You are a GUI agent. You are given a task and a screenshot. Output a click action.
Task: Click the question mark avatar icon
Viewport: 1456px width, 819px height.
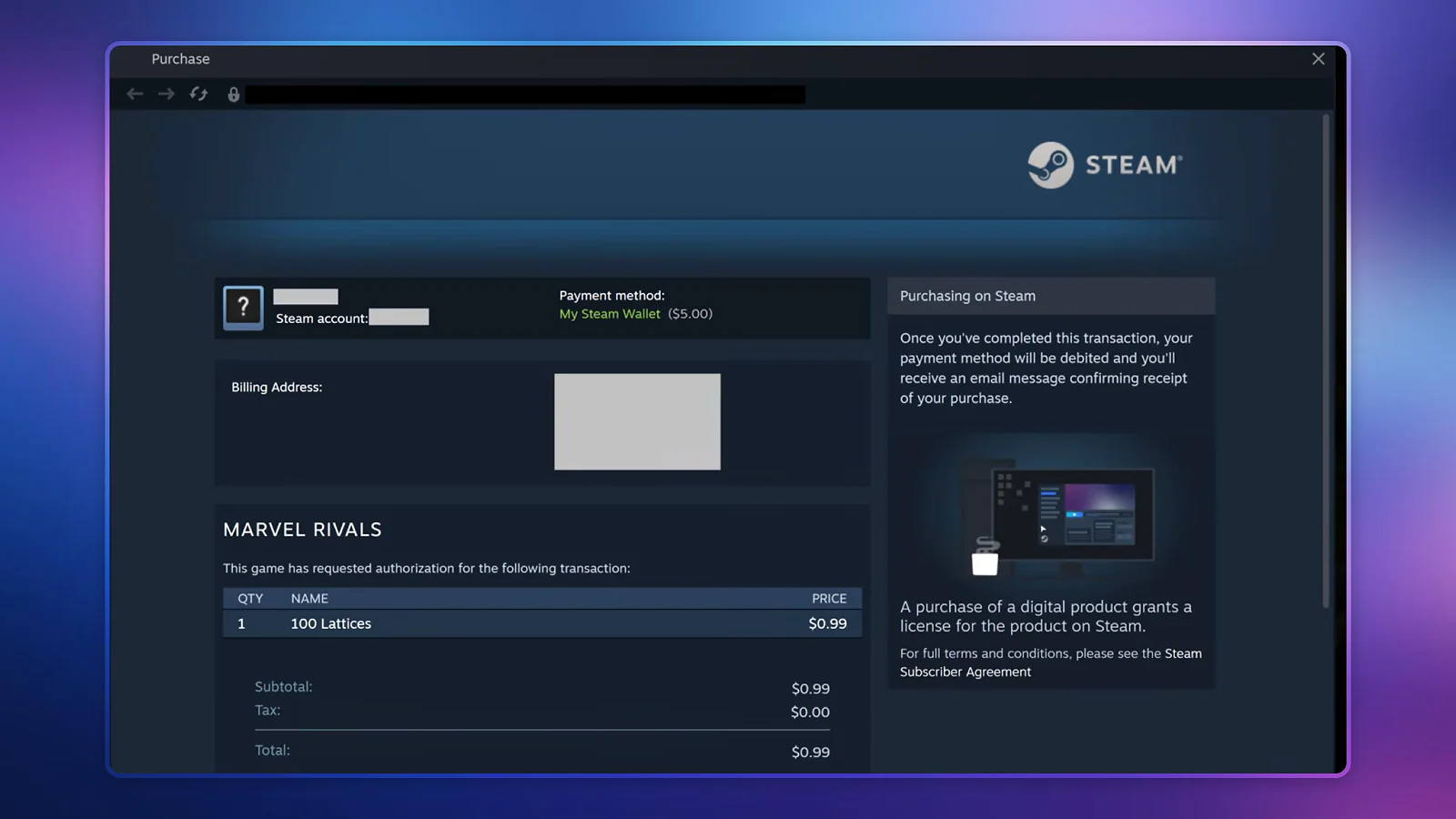(243, 308)
